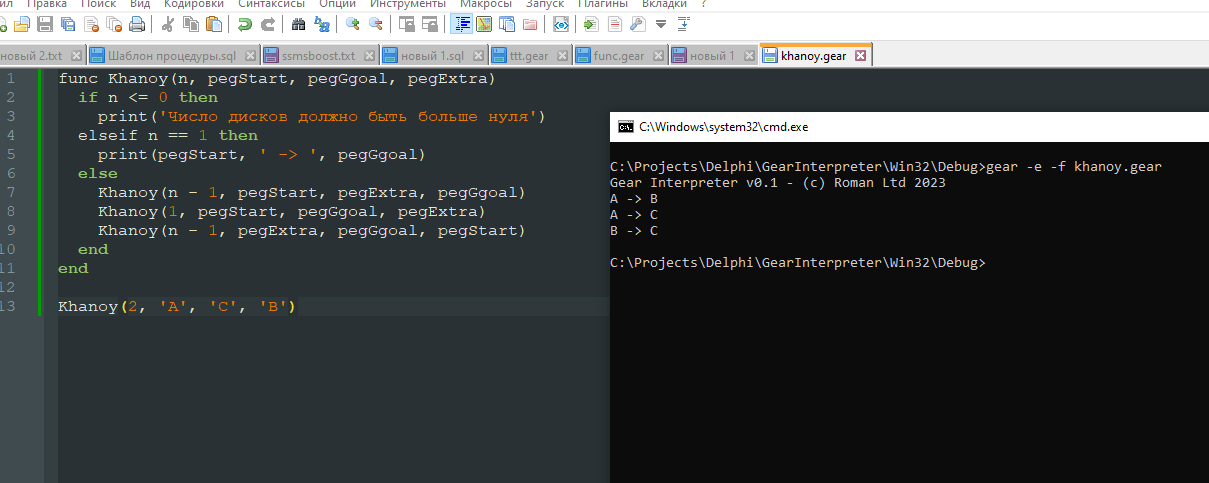Open Find with the binoculars icon
This screenshot has width=1209, height=483.
coord(298,23)
